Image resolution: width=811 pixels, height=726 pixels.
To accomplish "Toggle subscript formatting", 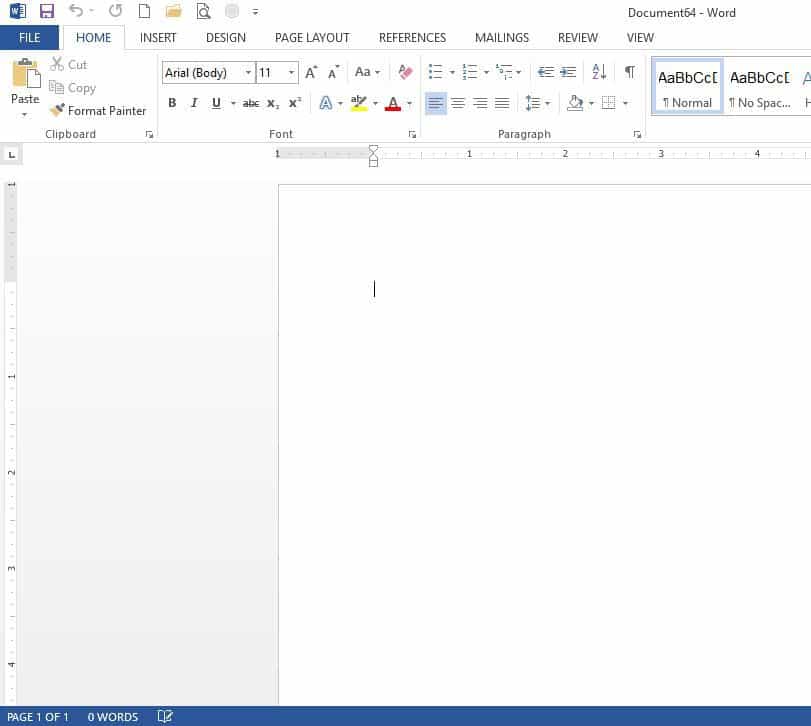I will point(273,103).
